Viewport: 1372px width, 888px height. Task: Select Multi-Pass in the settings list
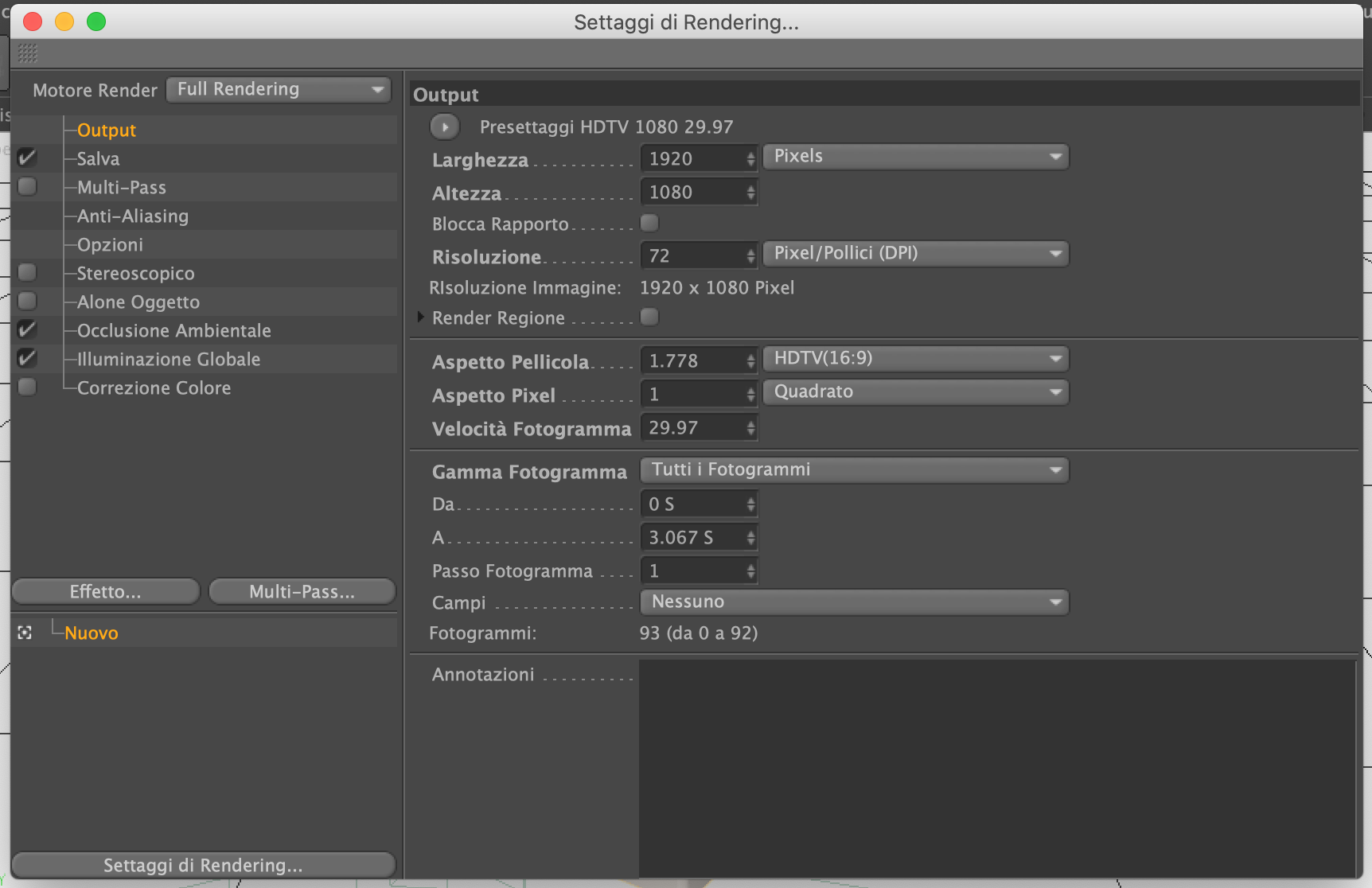(122, 187)
